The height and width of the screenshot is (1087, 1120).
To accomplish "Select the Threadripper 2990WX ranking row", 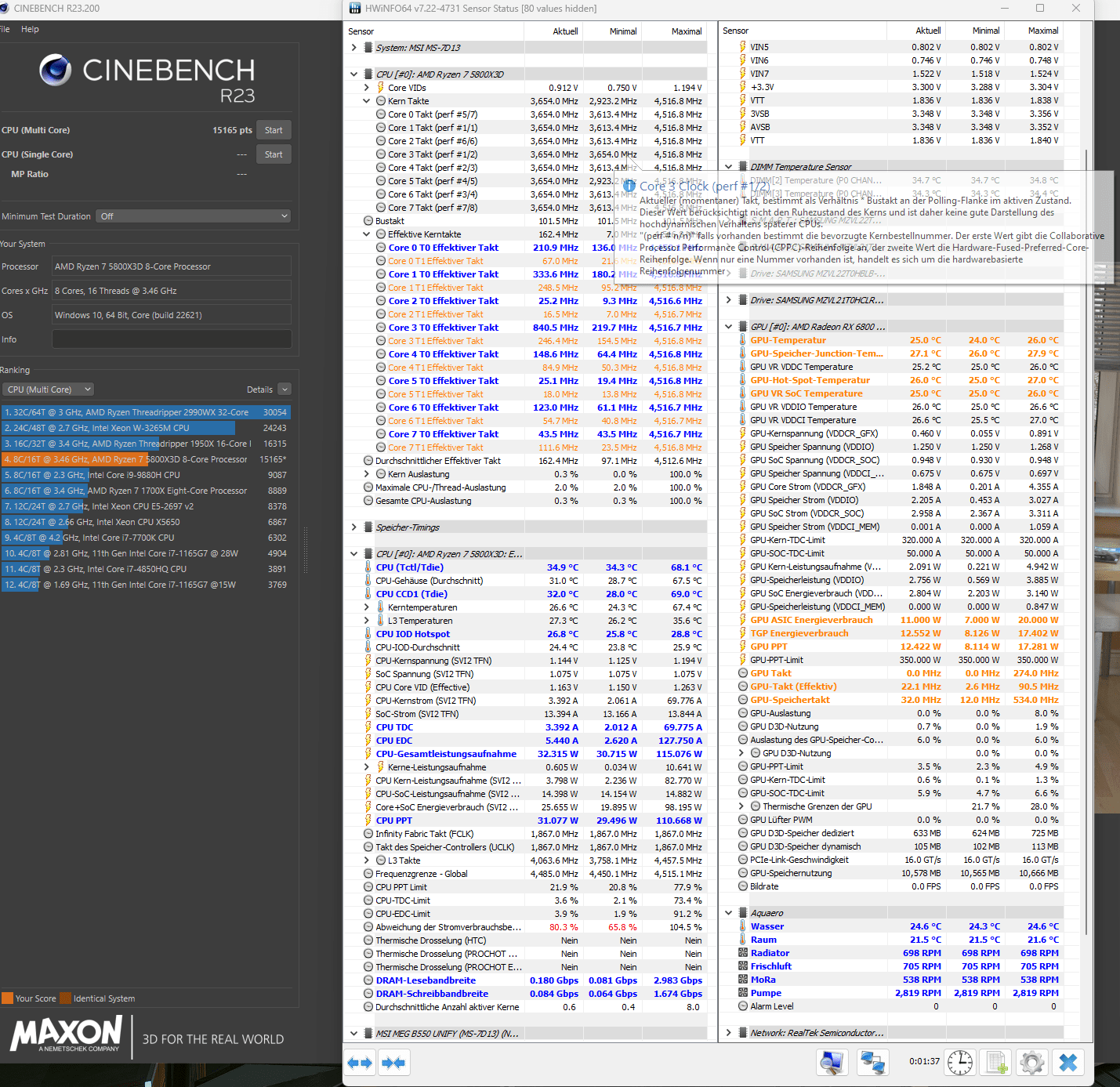I will 146,412.
